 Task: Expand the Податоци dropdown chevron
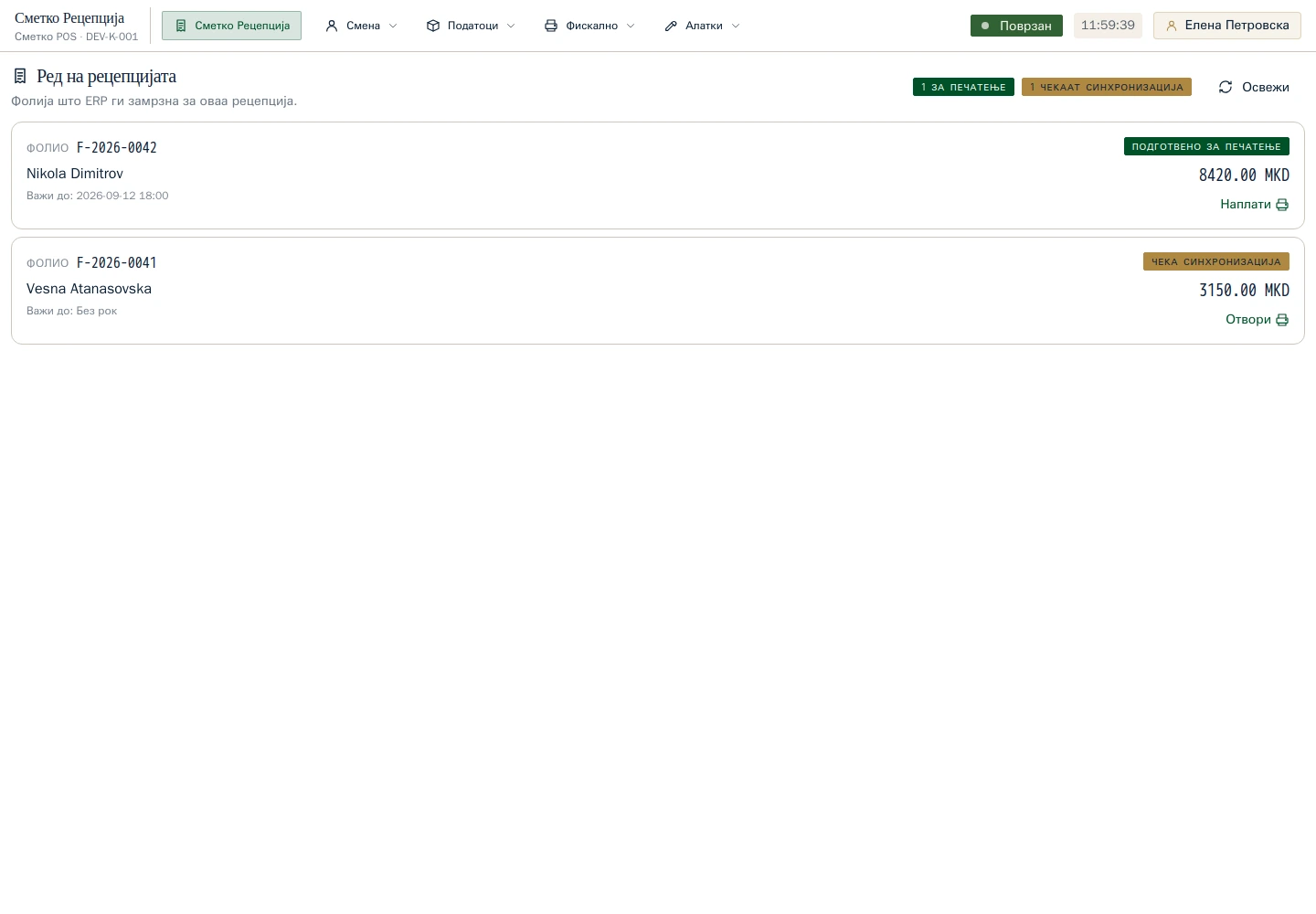pyautogui.click(x=511, y=26)
